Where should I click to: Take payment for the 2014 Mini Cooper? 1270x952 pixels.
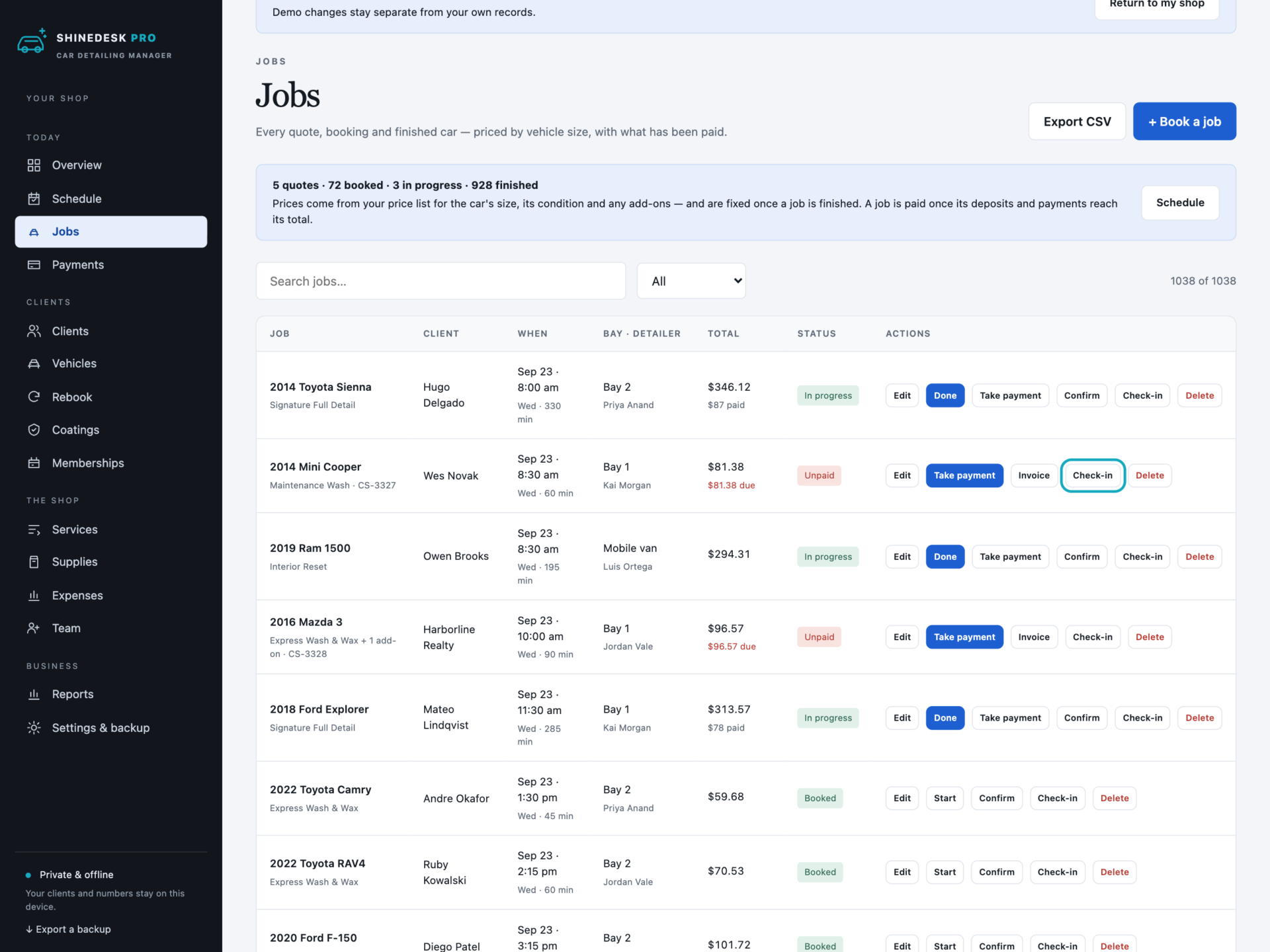tap(964, 475)
